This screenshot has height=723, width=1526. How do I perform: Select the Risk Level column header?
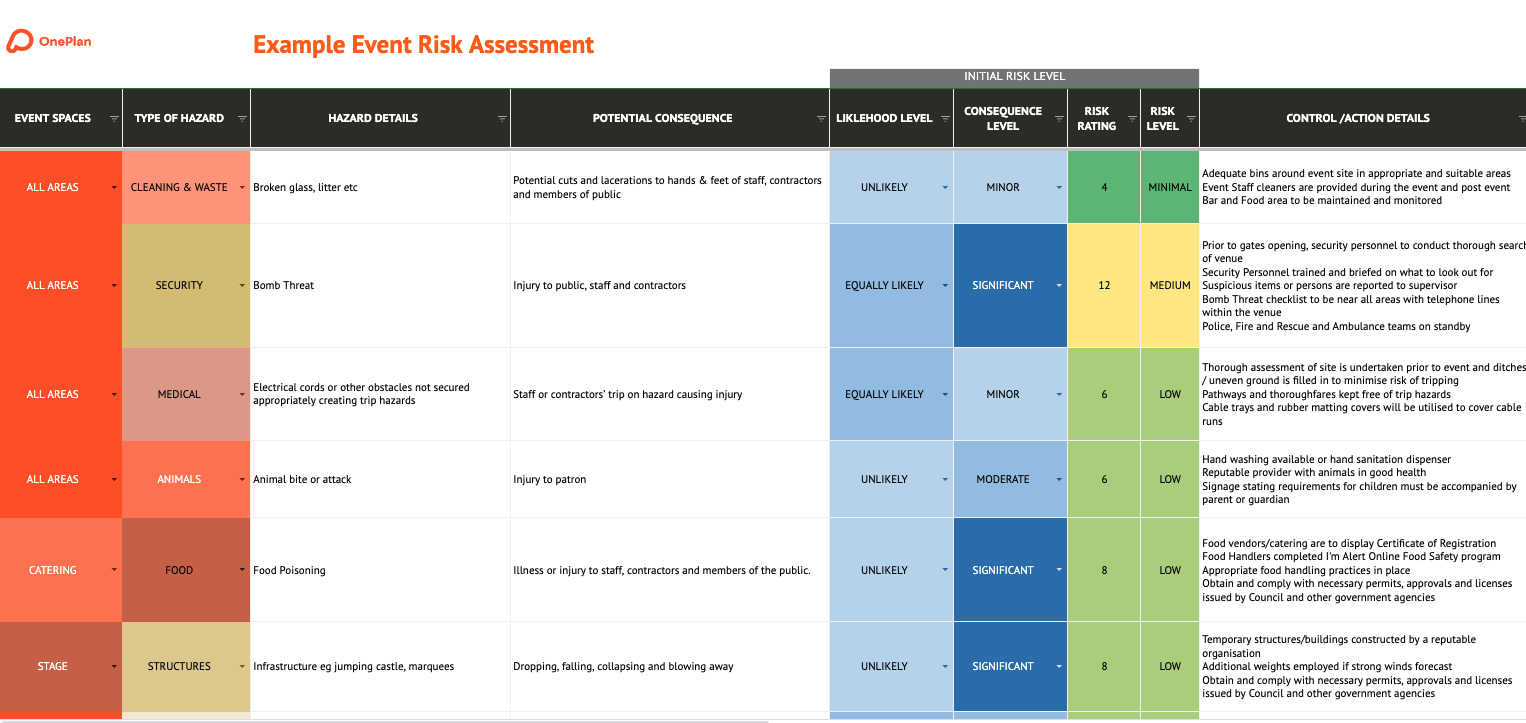click(1162, 118)
